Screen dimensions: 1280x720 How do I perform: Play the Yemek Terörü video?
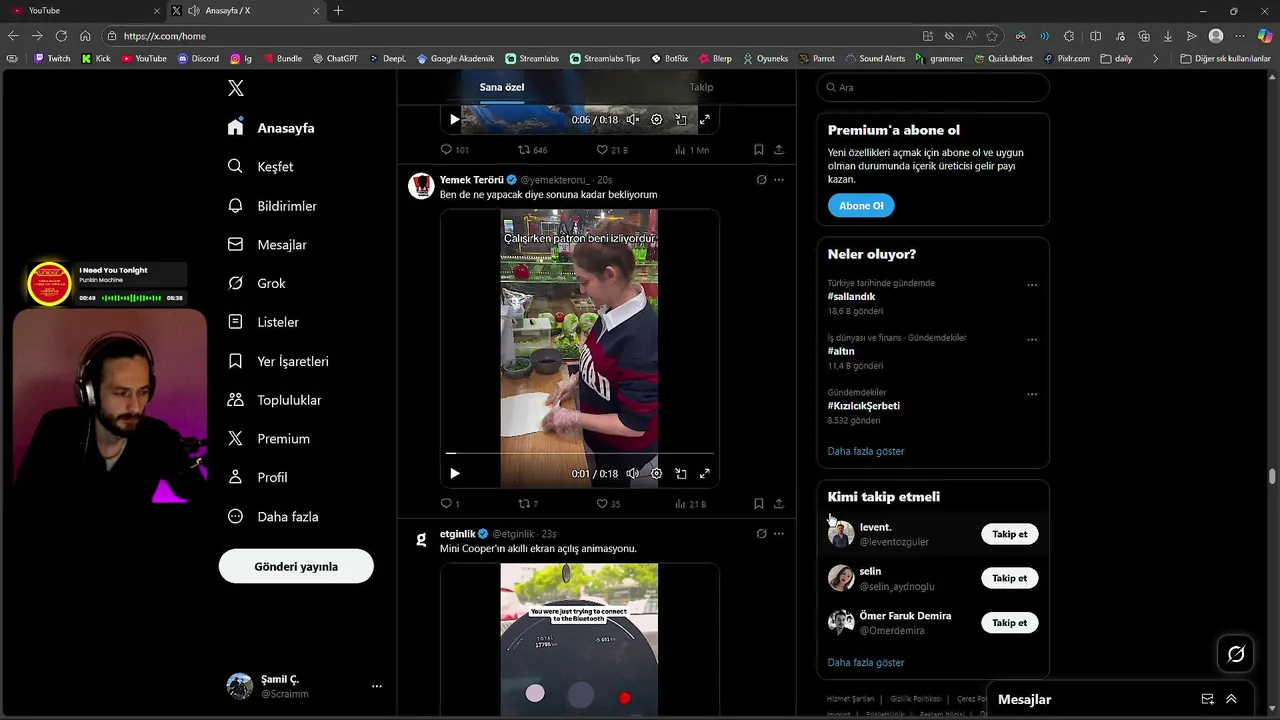(454, 474)
